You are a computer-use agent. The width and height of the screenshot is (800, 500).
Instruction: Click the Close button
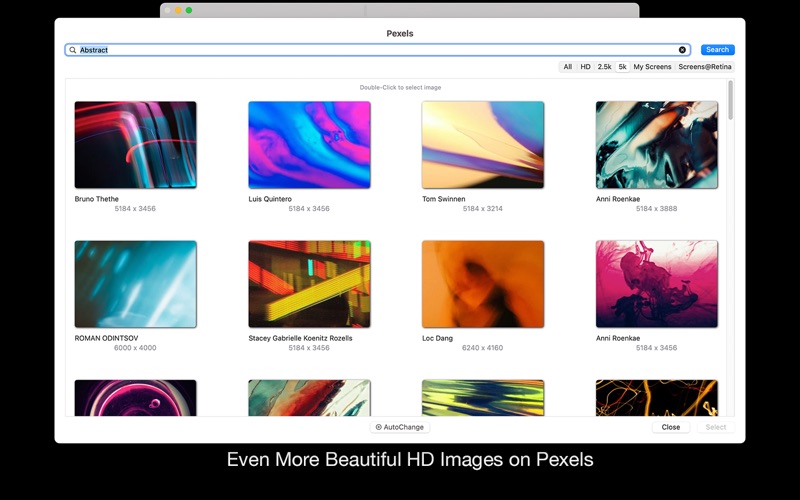click(671, 427)
